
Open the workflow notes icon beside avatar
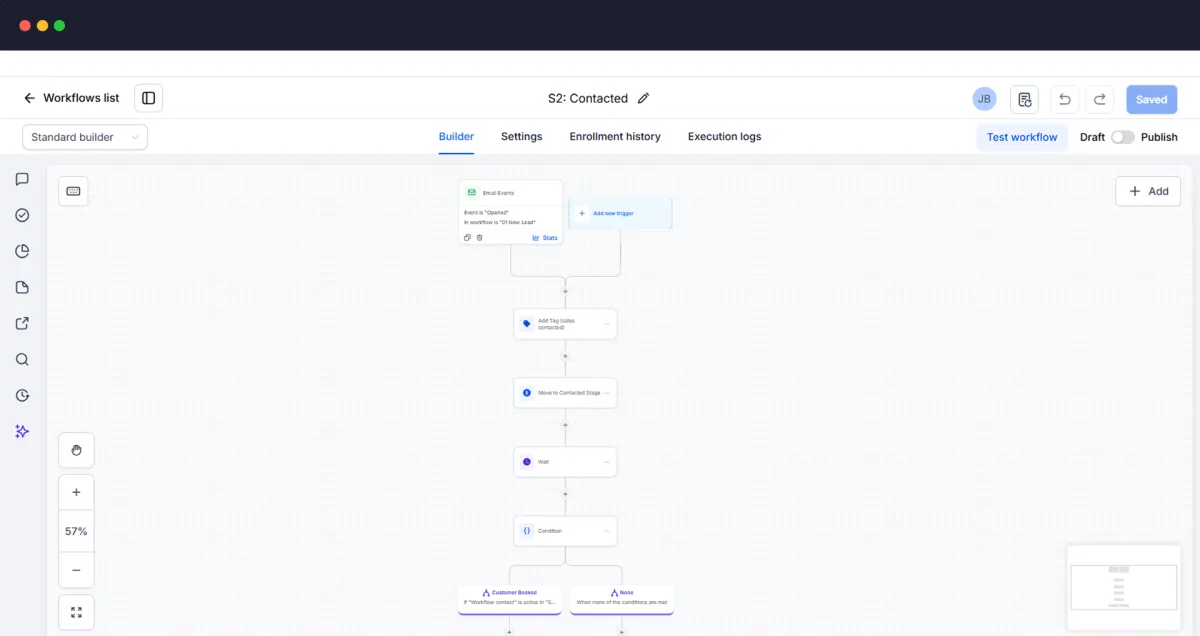[1024, 99]
